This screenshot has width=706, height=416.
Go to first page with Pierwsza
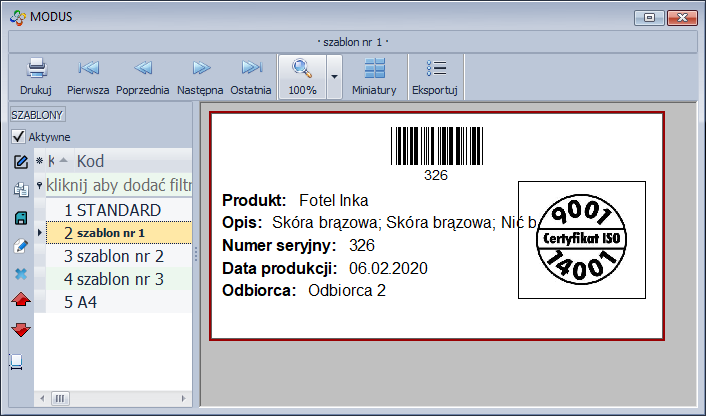click(x=88, y=76)
